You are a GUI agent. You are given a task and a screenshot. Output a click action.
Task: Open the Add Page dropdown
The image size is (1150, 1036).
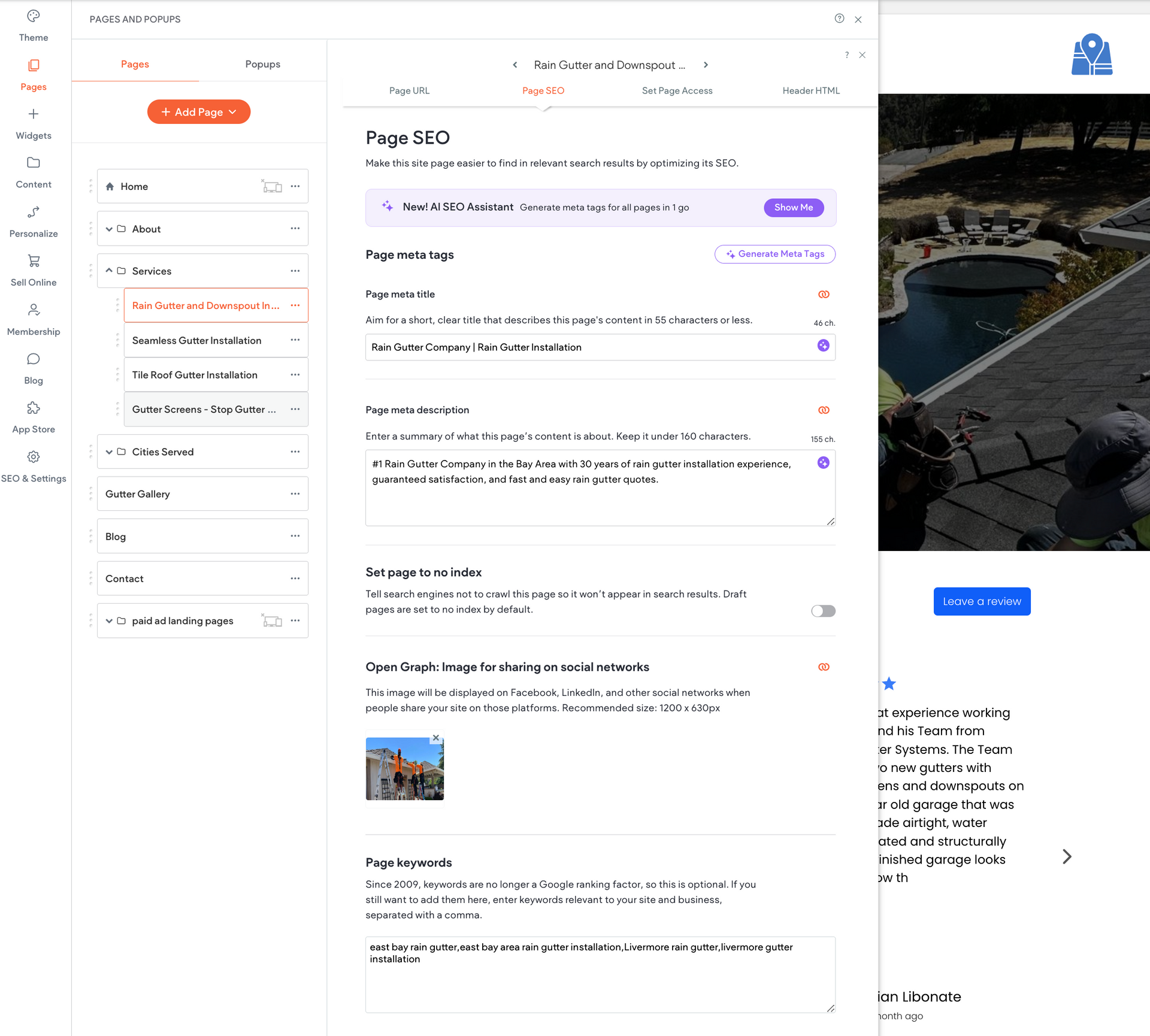[199, 112]
